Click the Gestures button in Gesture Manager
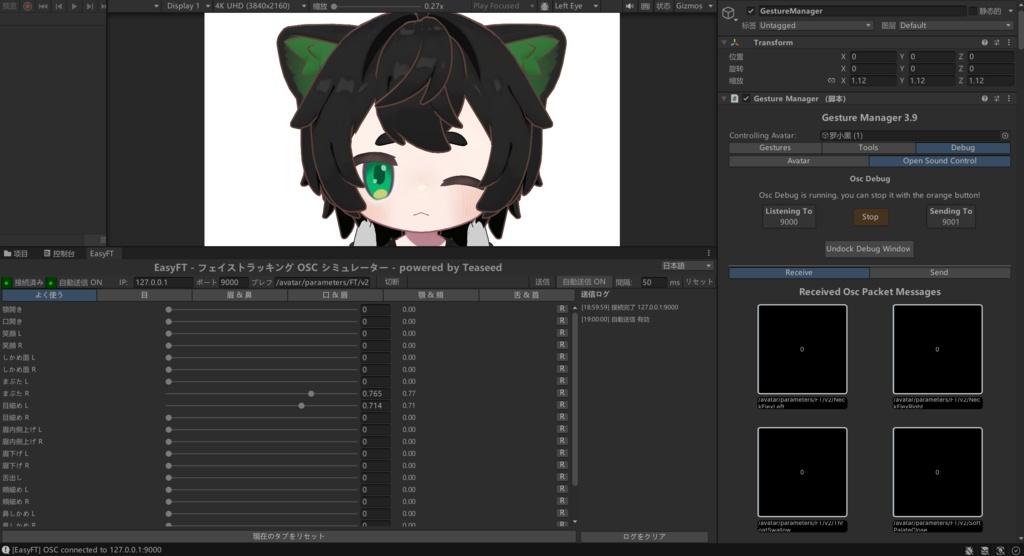This screenshot has height=556, width=1024. click(775, 148)
